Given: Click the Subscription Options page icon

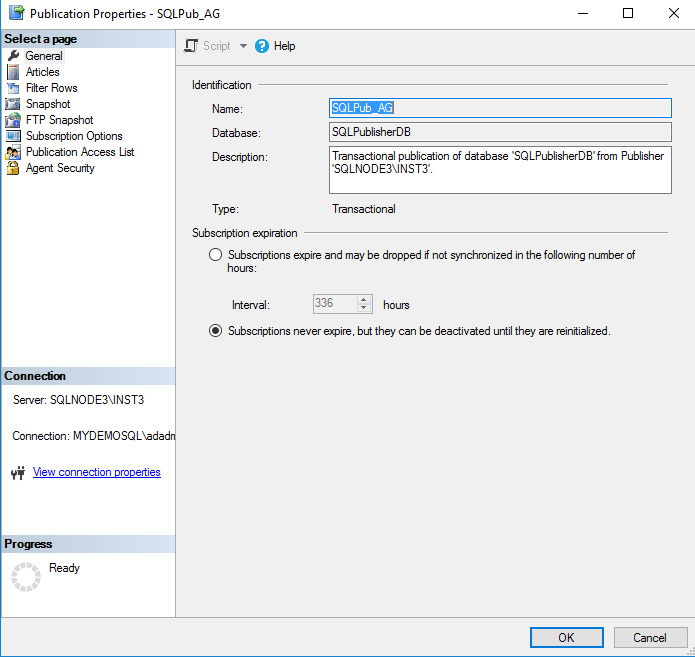Looking at the screenshot, I should click(13, 136).
